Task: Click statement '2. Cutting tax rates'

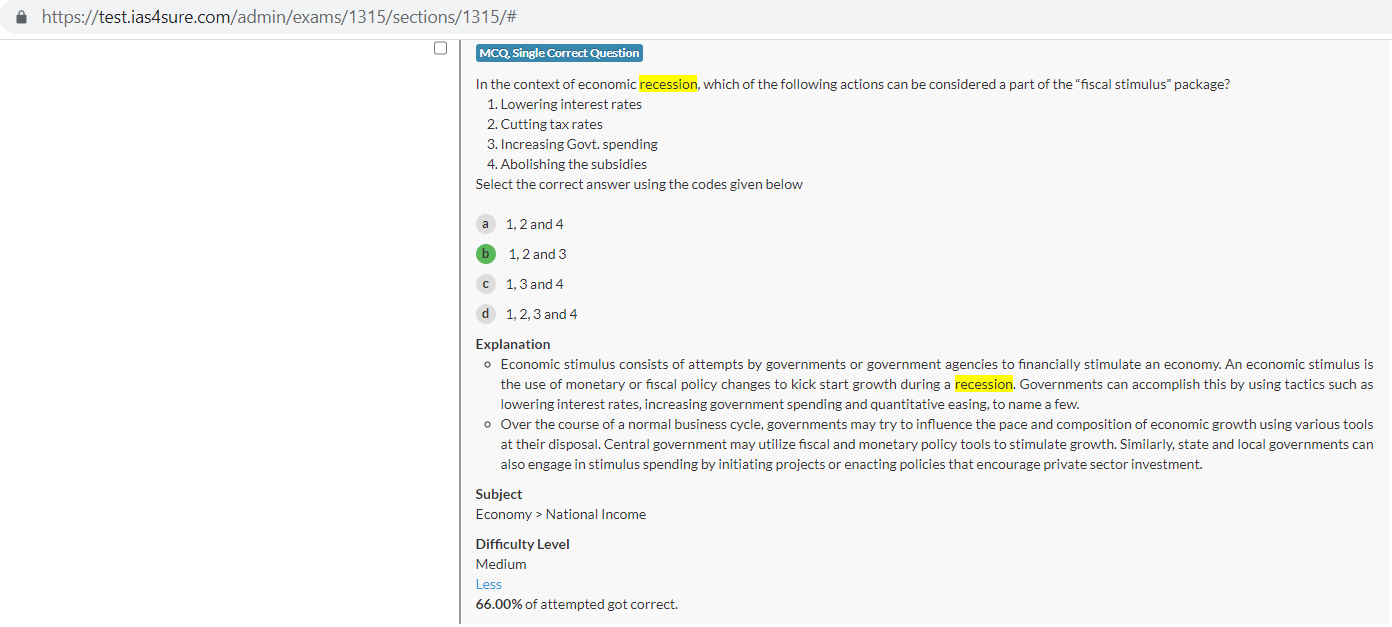Action: 545,124
